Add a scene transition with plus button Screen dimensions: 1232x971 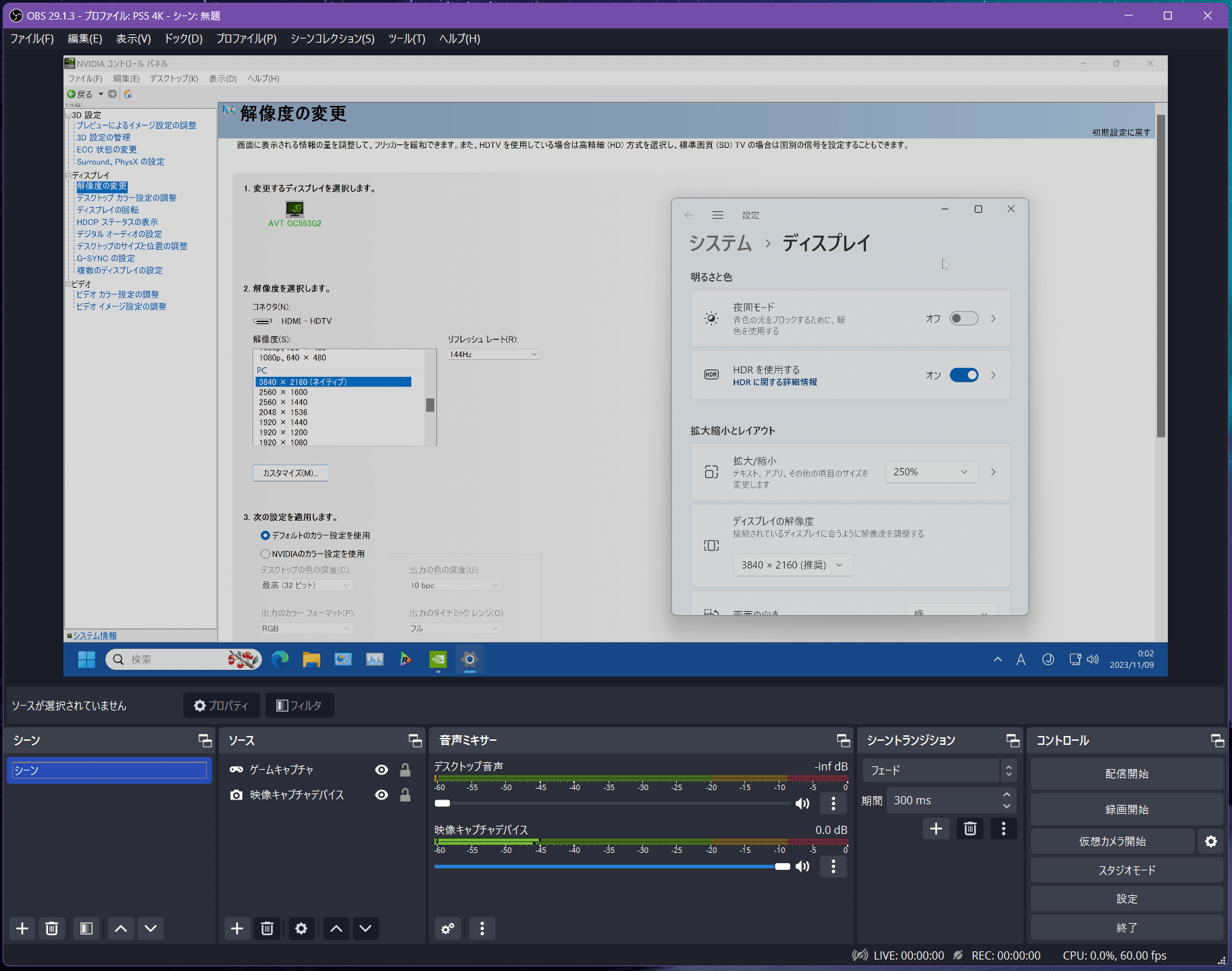tap(936, 829)
